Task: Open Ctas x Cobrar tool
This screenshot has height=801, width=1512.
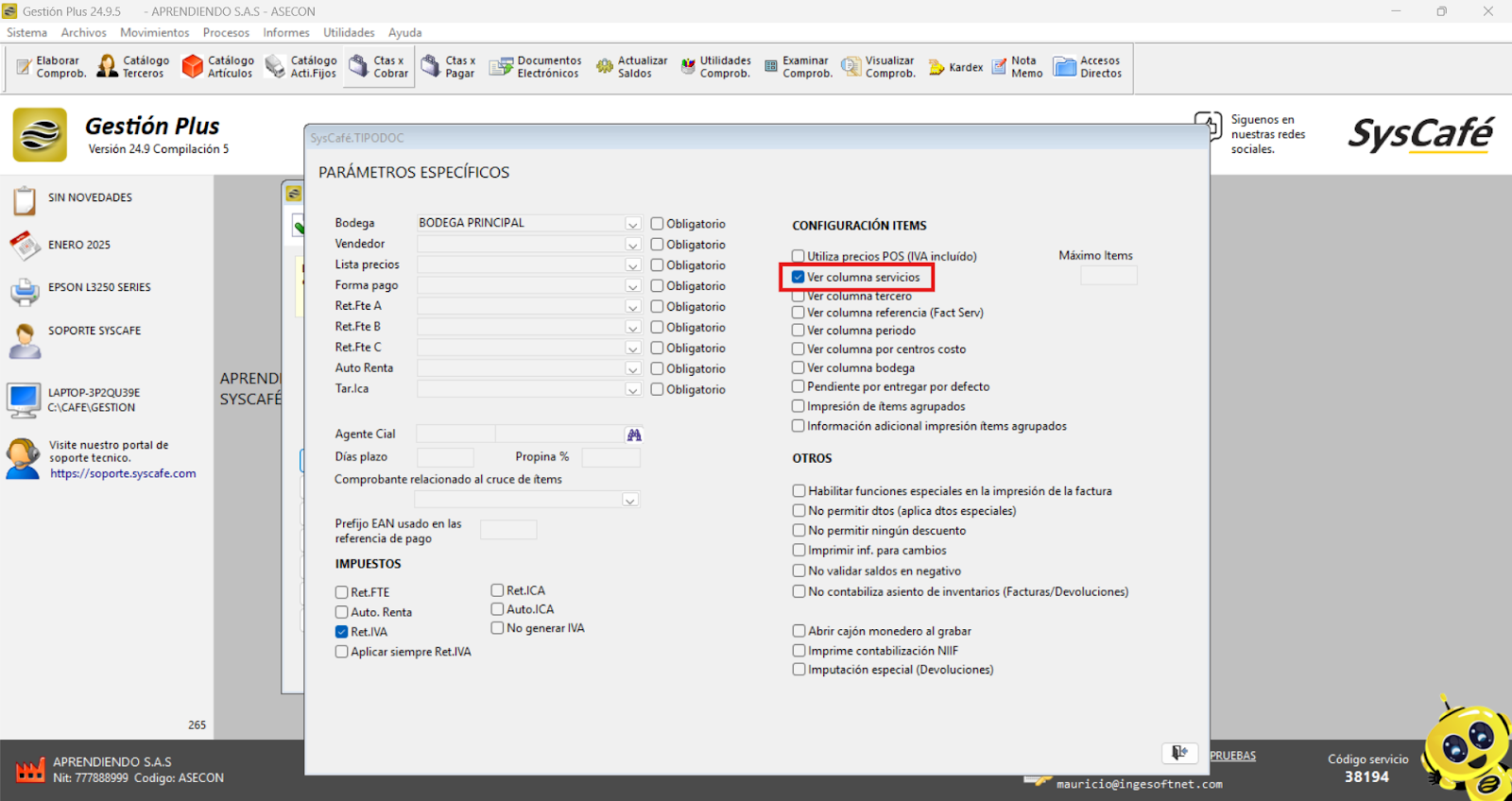Action: pos(379,67)
